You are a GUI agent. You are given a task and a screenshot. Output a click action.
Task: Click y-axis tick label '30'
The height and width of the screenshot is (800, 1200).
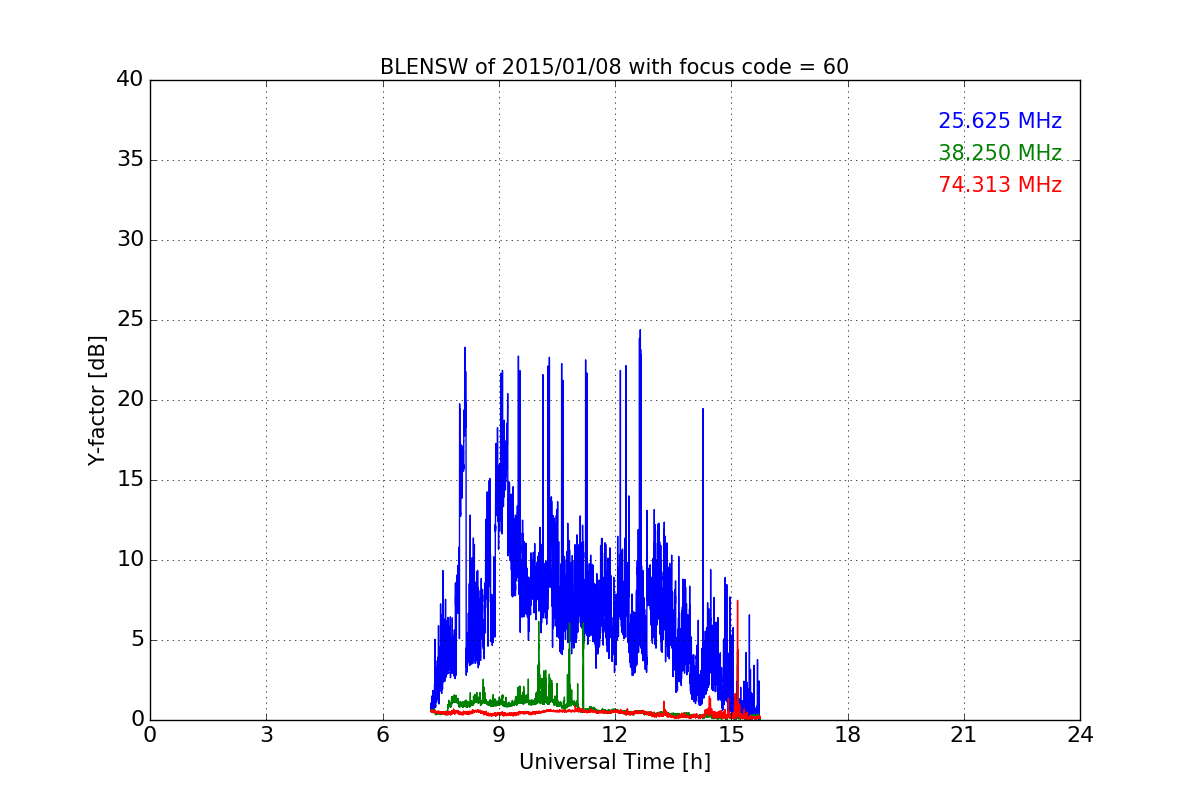130,240
